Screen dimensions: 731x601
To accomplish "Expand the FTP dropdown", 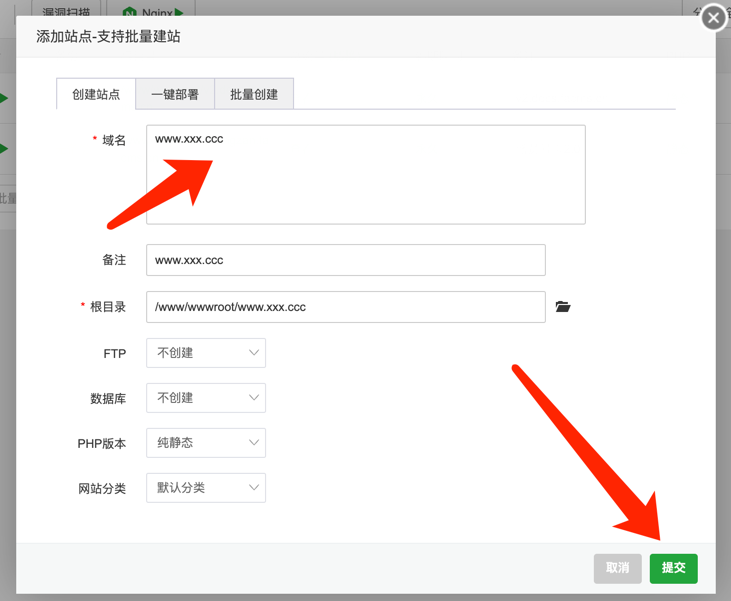I will point(206,353).
